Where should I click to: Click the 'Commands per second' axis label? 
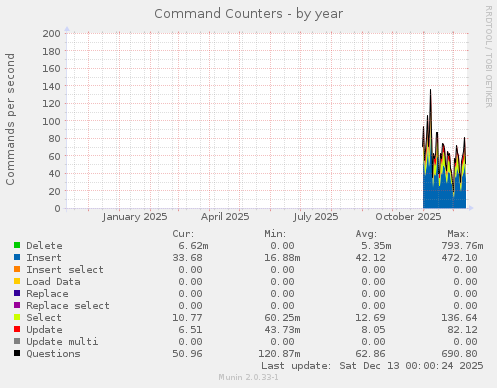point(10,119)
